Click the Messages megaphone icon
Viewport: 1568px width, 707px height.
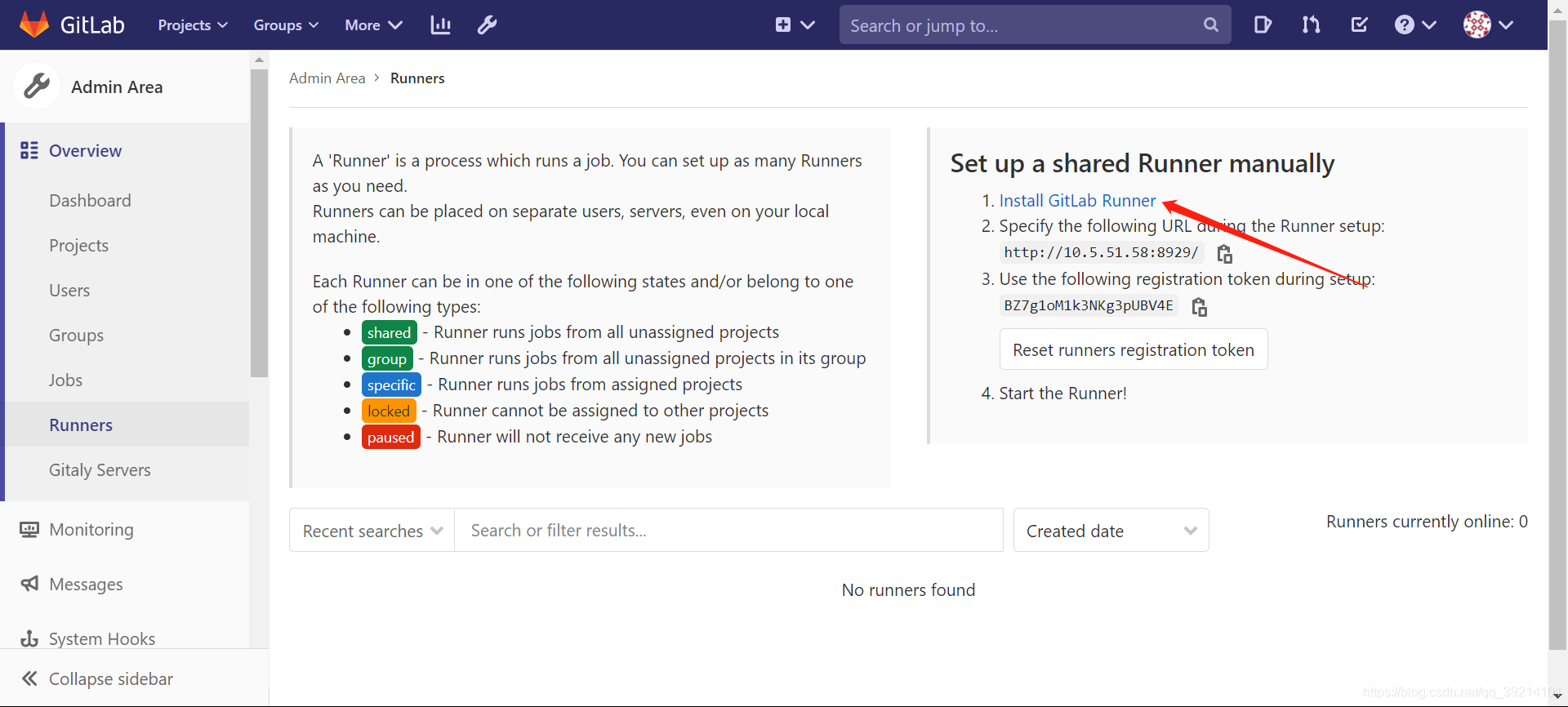point(29,584)
